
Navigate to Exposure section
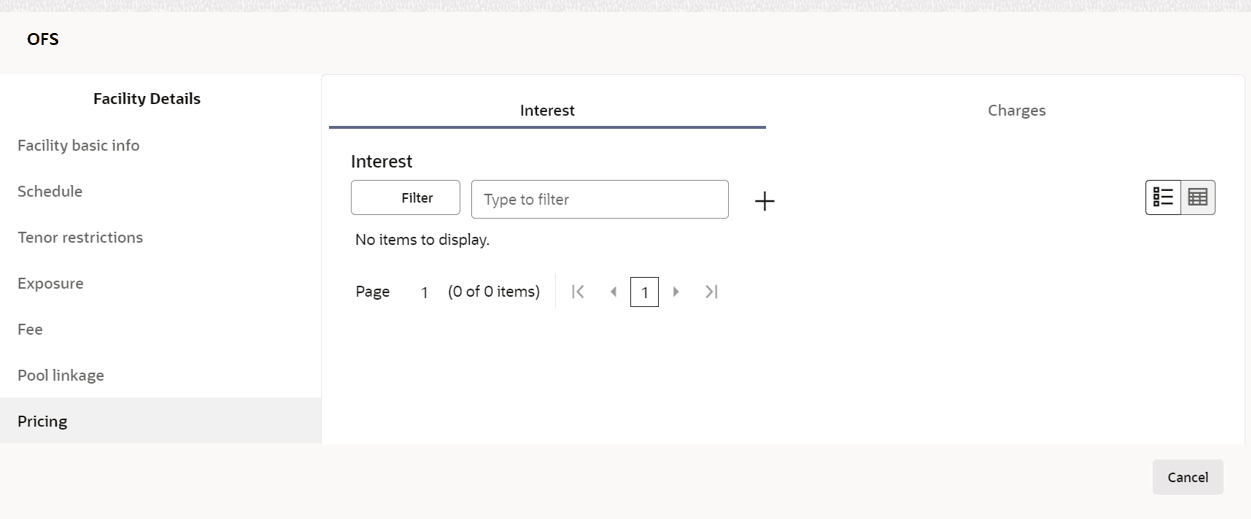pyautogui.click(x=50, y=283)
